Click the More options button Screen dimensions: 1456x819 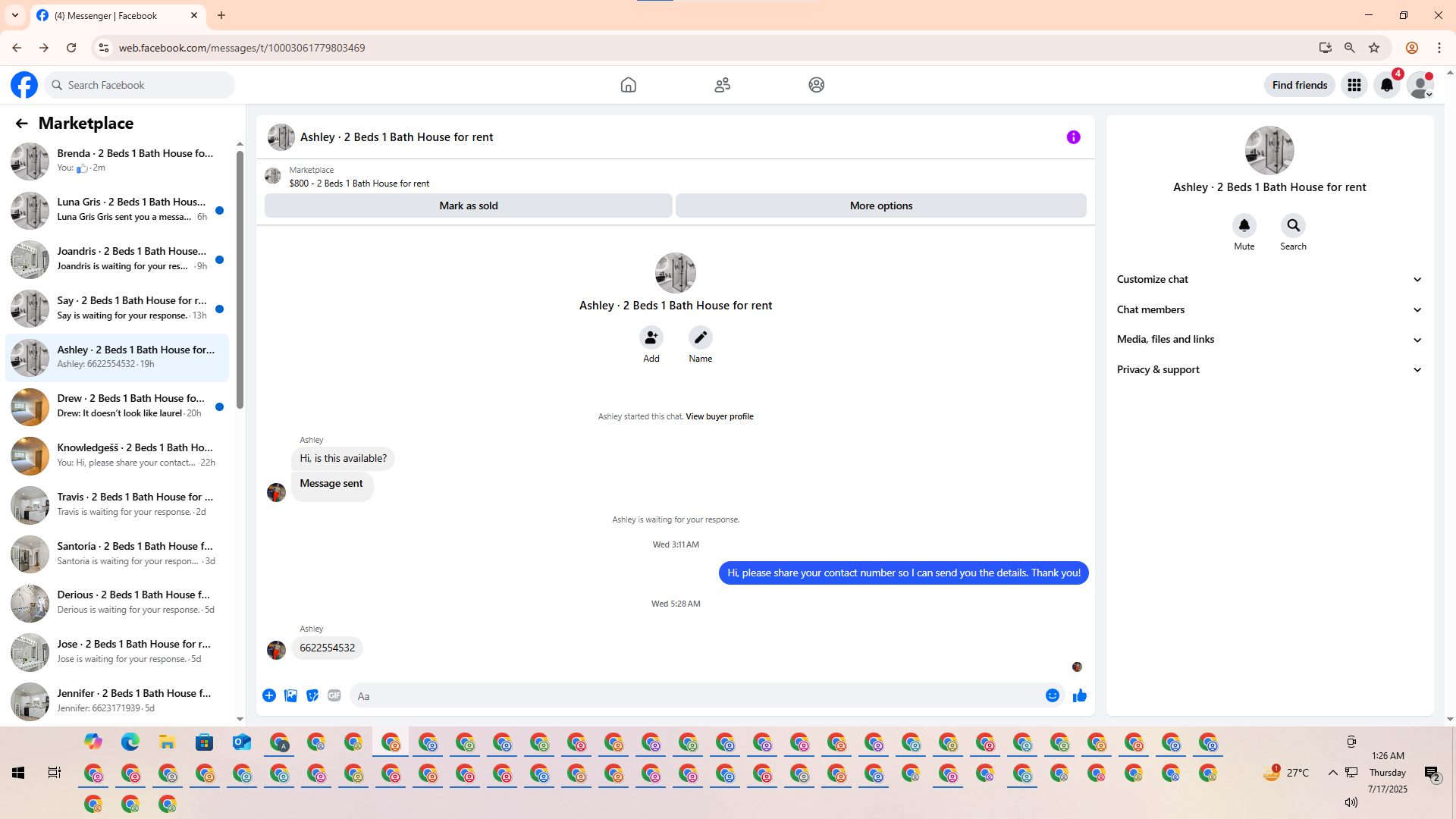click(881, 206)
